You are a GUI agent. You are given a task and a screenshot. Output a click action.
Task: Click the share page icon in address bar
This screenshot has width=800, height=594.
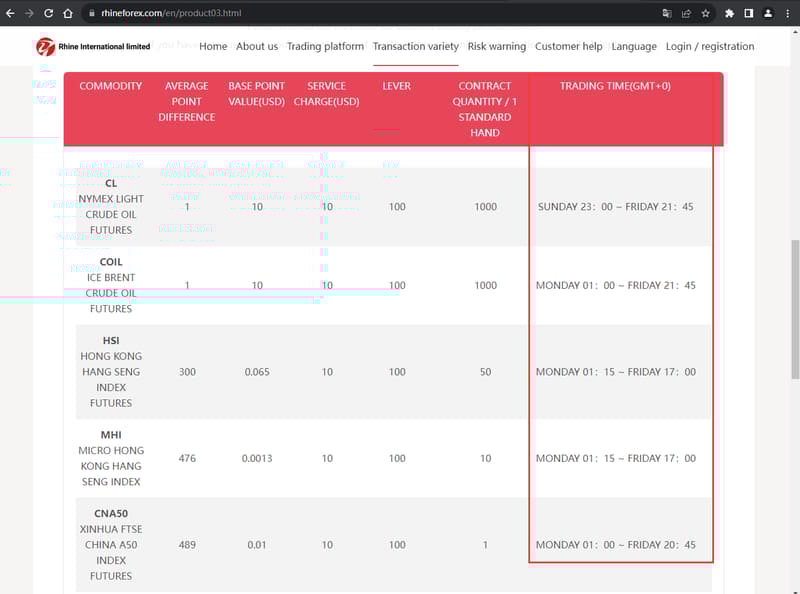point(686,14)
